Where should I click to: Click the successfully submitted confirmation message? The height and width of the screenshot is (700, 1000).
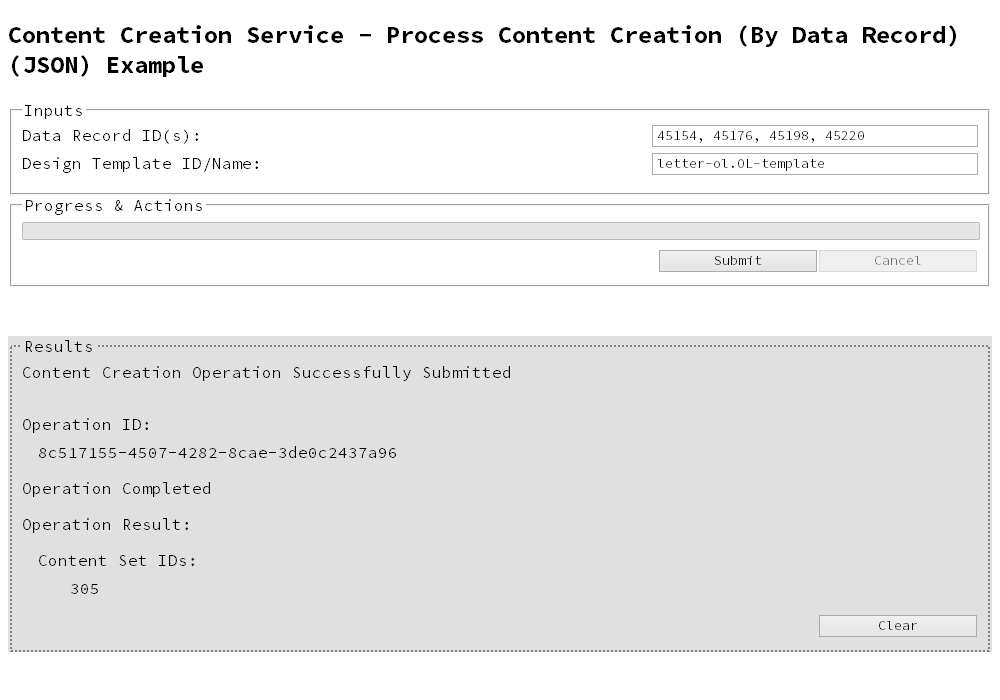click(266, 372)
